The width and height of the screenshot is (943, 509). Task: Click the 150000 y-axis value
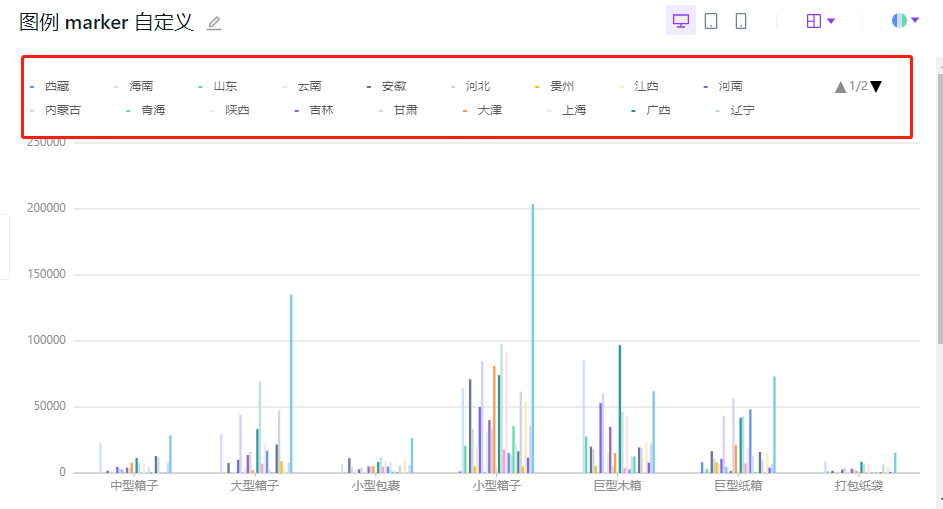(46, 274)
